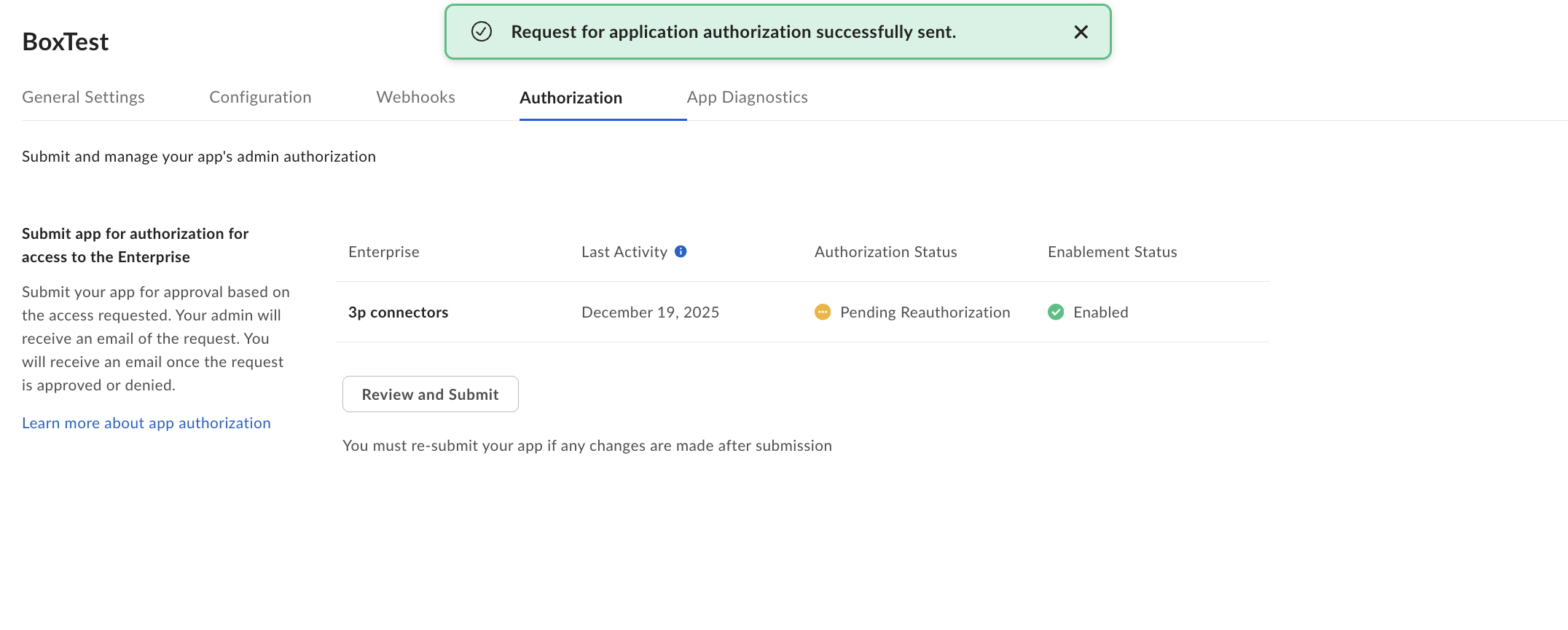The height and width of the screenshot is (630, 1568).
Task: Open Learn more about app authorization link
Action: [x=146, y=423]
